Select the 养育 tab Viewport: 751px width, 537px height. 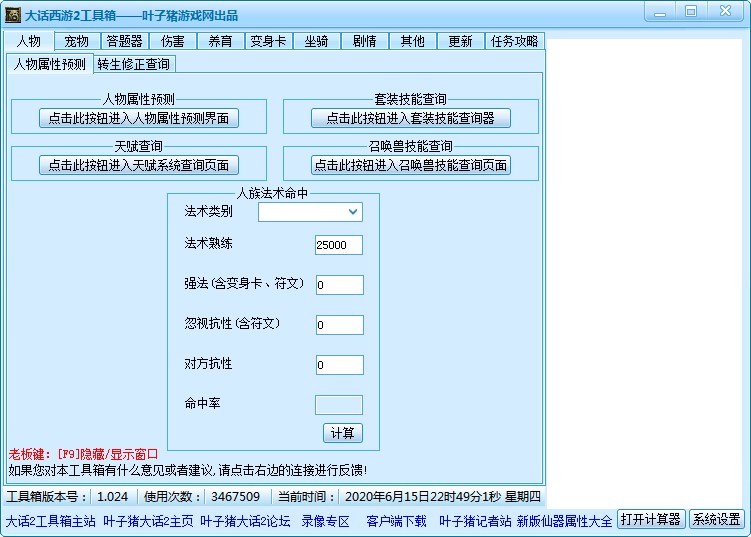point(220,41)
